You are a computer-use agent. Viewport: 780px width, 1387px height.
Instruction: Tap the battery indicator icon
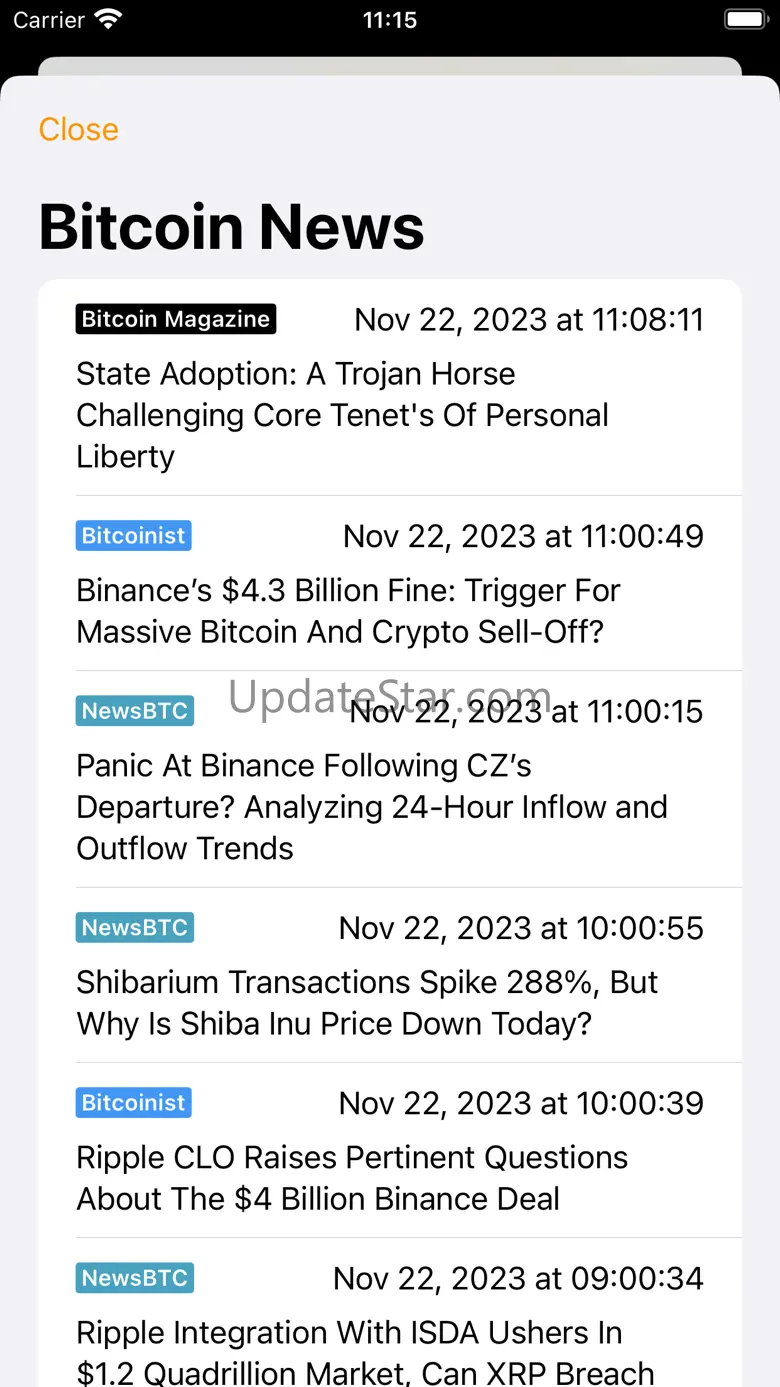(x=745, y=20)
